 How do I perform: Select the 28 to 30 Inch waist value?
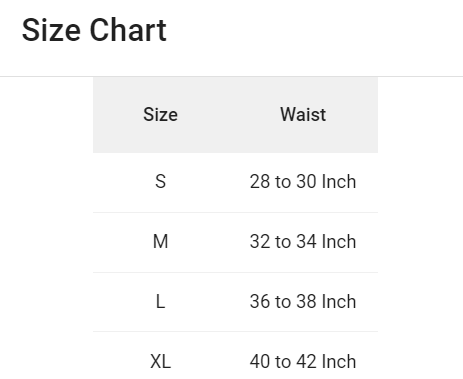click(303, 182)
